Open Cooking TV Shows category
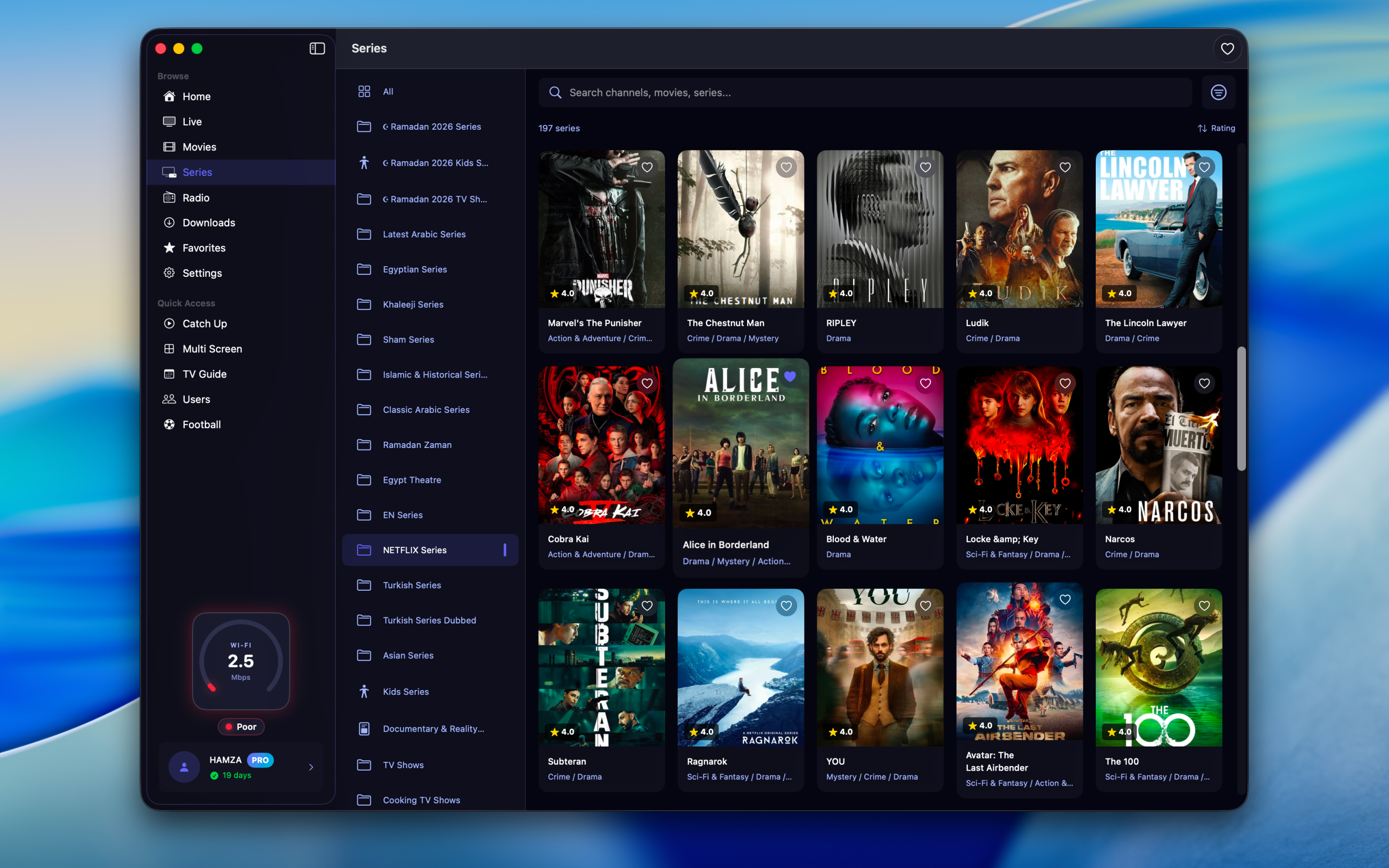Image resolution: width=1389 pixels, height=868 pixels. 430,800
